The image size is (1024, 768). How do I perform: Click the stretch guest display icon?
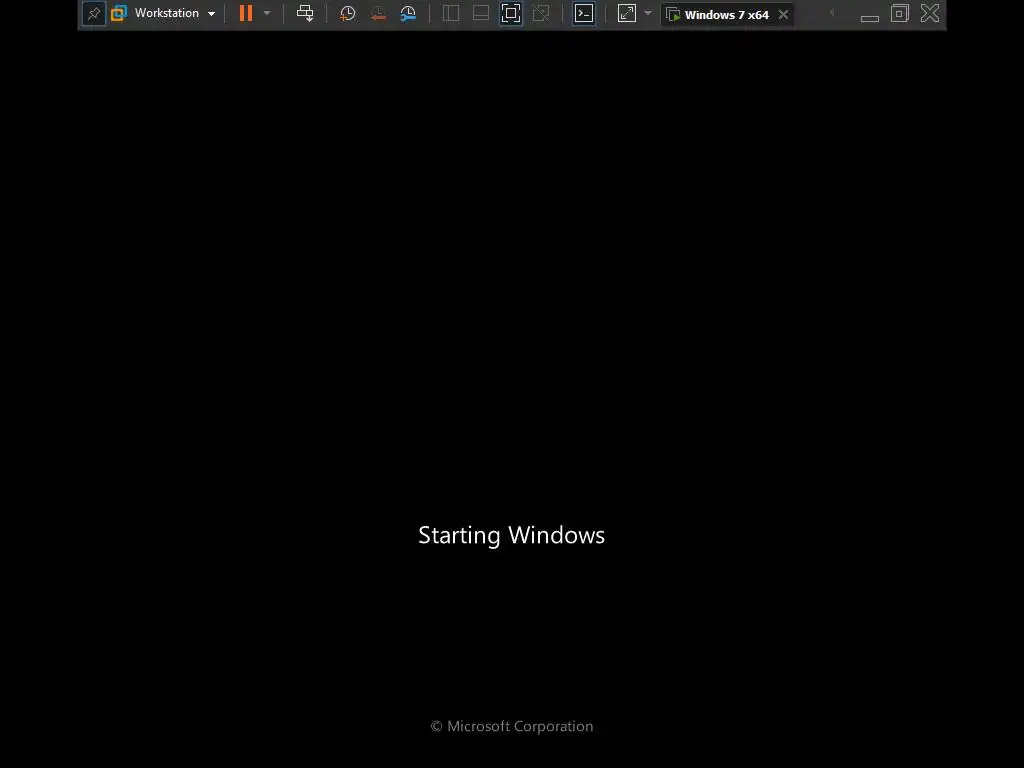pyautogui.click(x=627, y=13)
